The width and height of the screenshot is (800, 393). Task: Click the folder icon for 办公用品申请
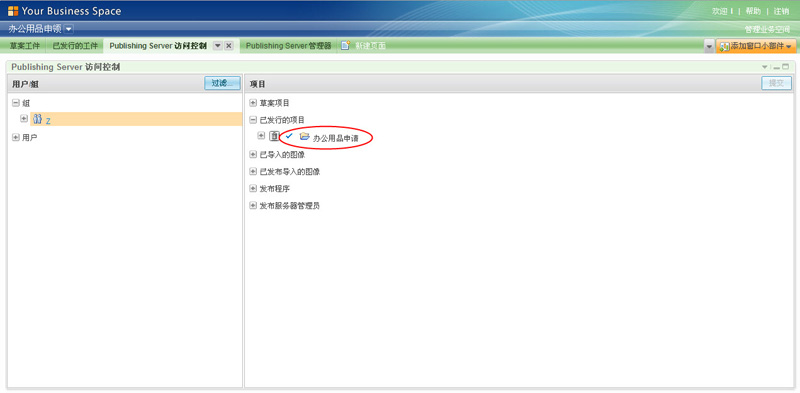pyautogui.click(x=305, y=136)
